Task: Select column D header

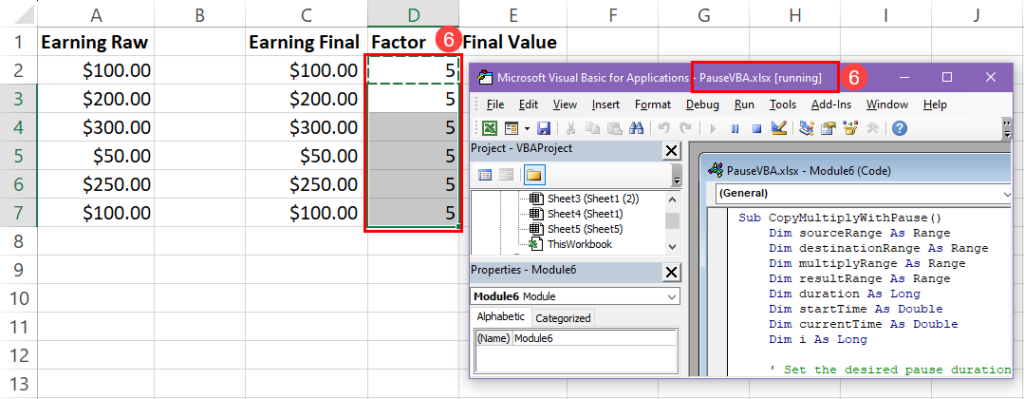Action: 413,14
